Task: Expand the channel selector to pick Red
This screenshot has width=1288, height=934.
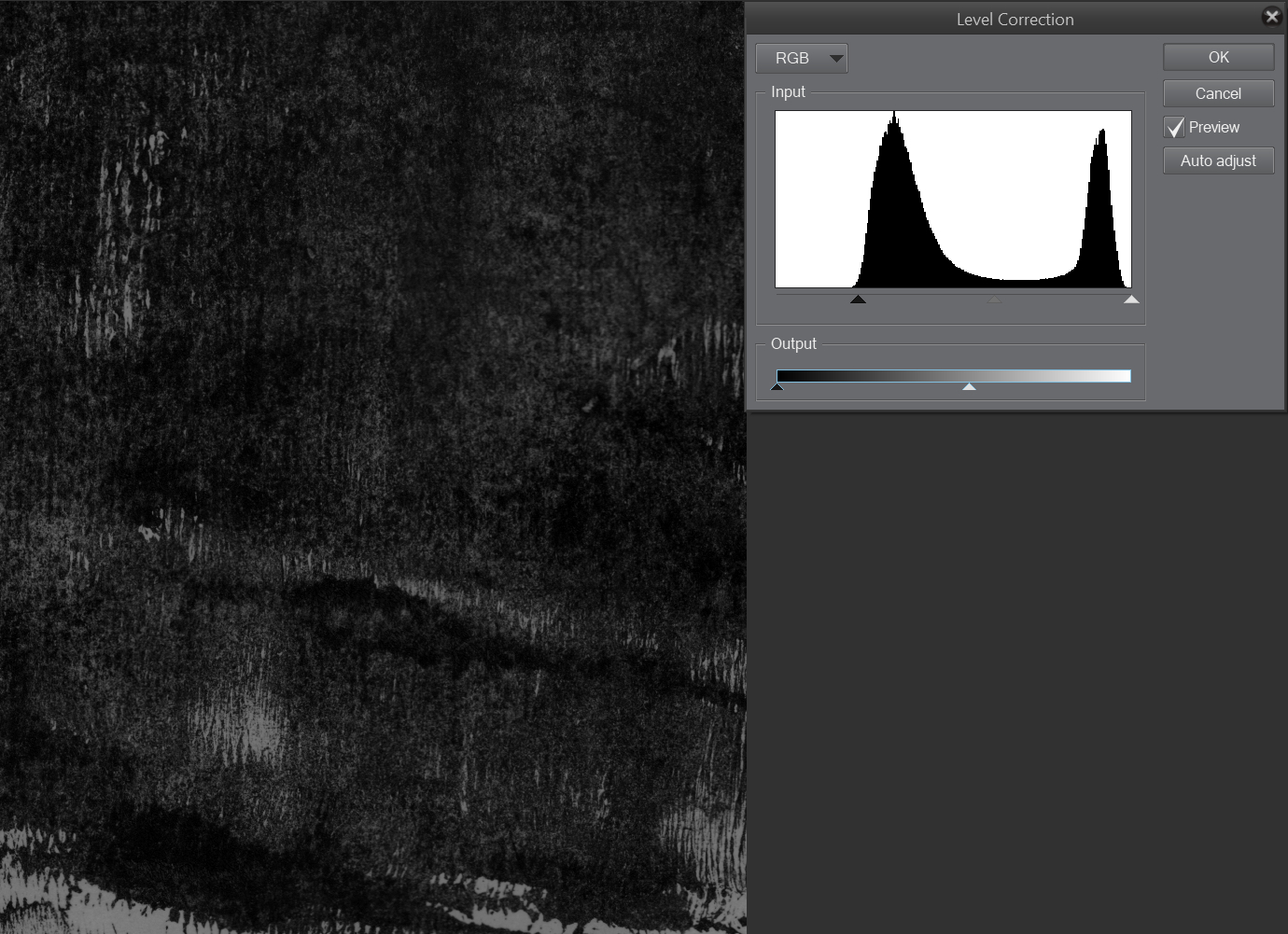Action: tap(801, 58)
